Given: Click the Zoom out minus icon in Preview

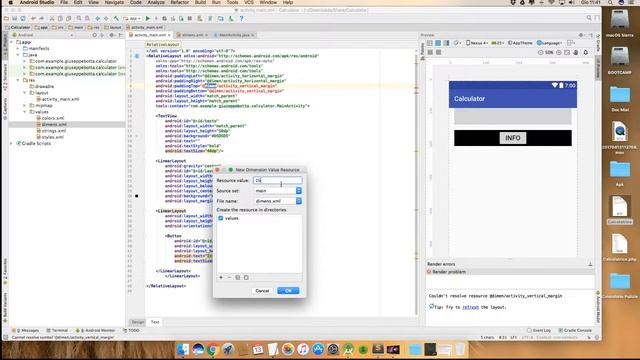Looking at the screenshot, I should click(x=540, y=52).
